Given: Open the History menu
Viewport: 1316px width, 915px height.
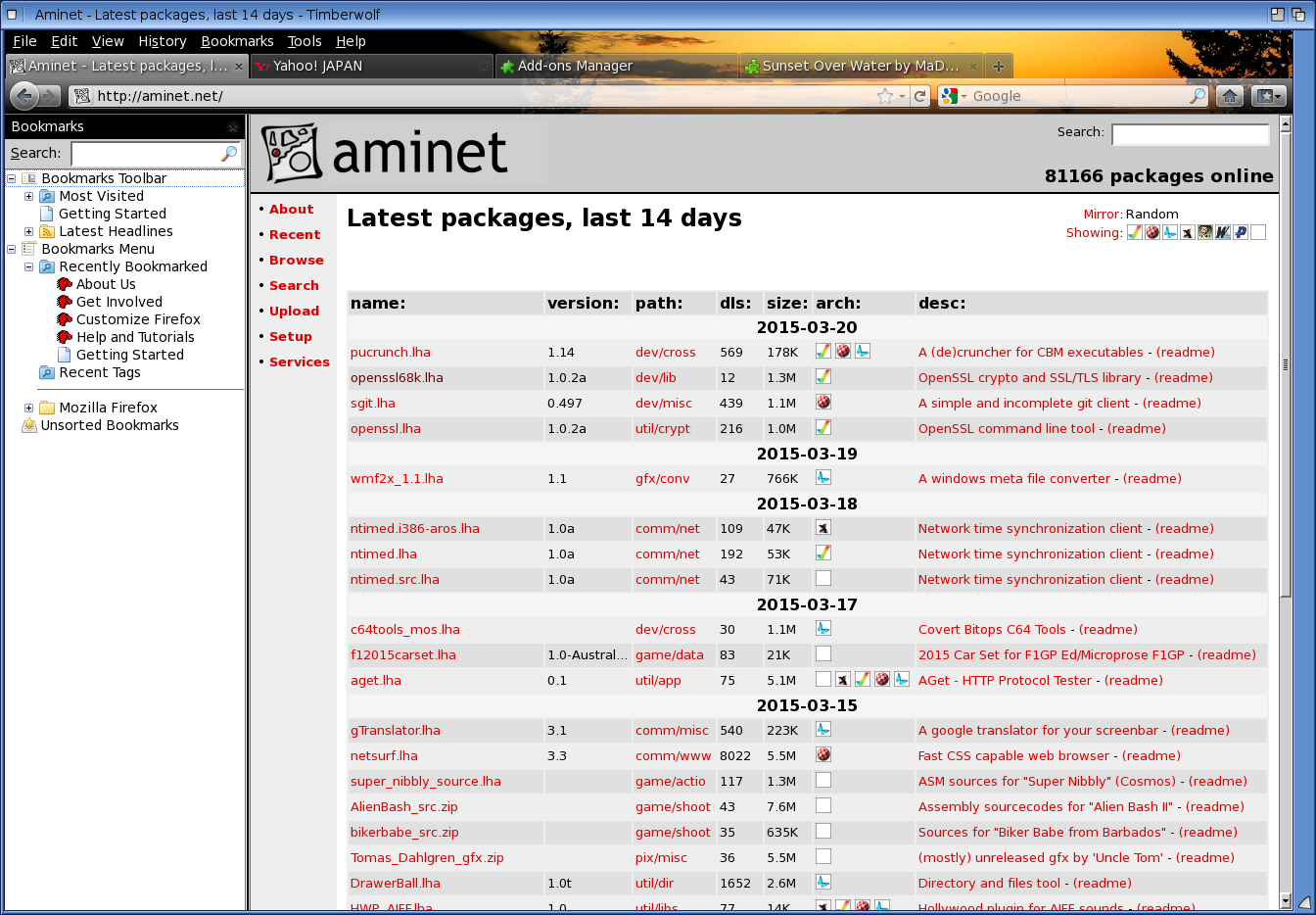Looking at the screenshot, I should [163, 41].
